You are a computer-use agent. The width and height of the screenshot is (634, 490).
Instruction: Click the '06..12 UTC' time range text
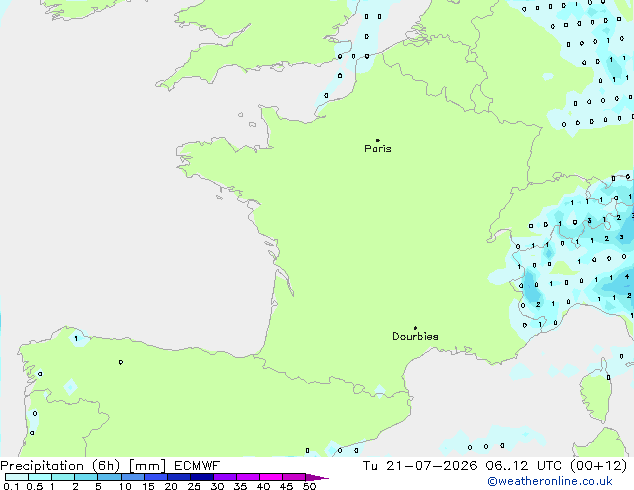point(524,466)
